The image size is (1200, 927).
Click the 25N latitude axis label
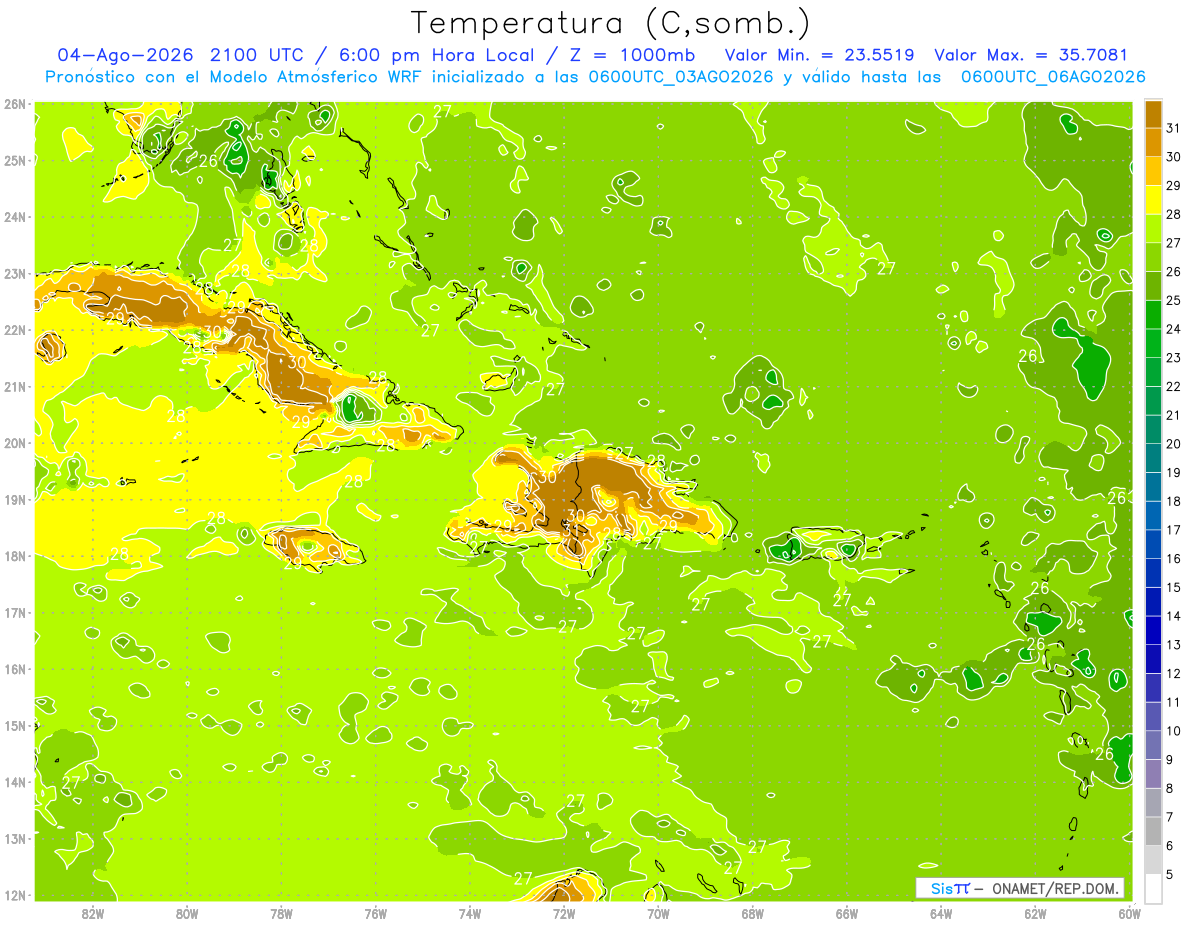(14, 160)
